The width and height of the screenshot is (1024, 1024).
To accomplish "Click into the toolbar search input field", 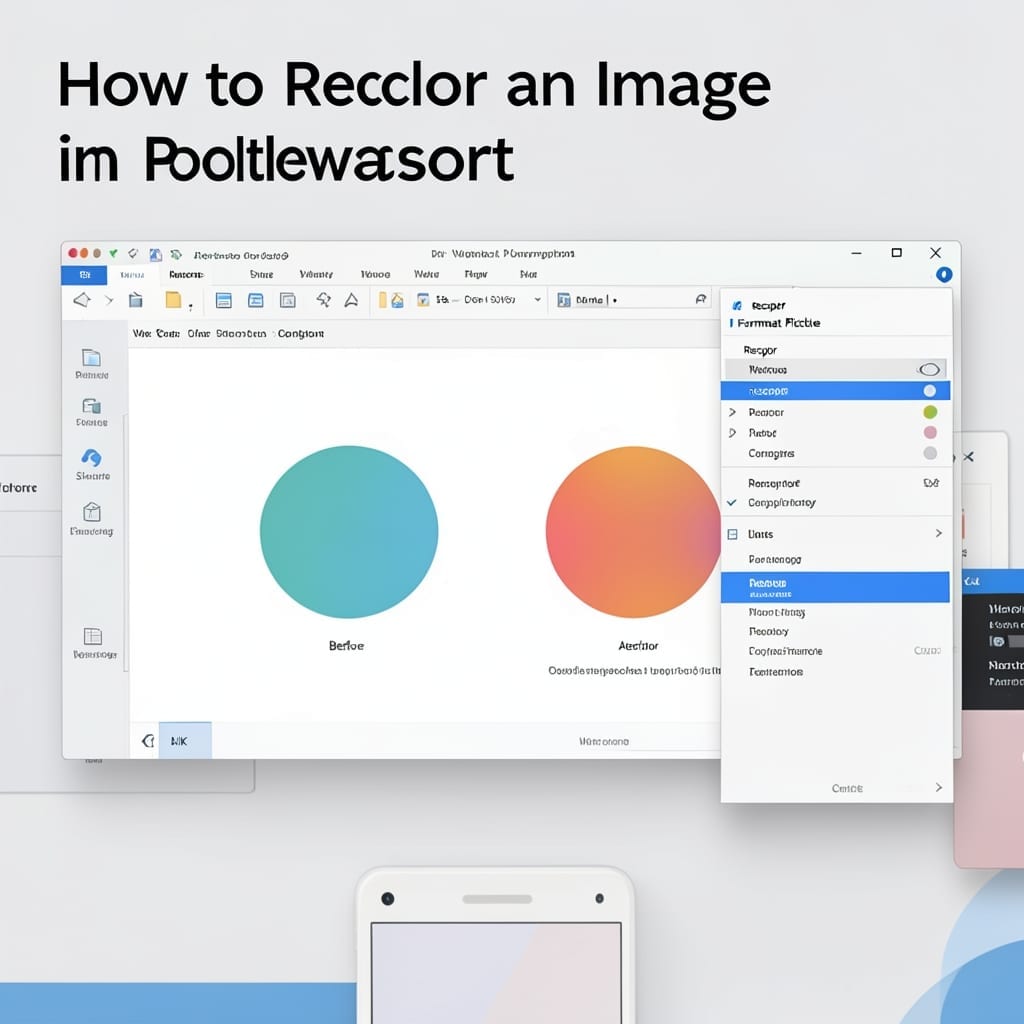I will click(632, 300).
